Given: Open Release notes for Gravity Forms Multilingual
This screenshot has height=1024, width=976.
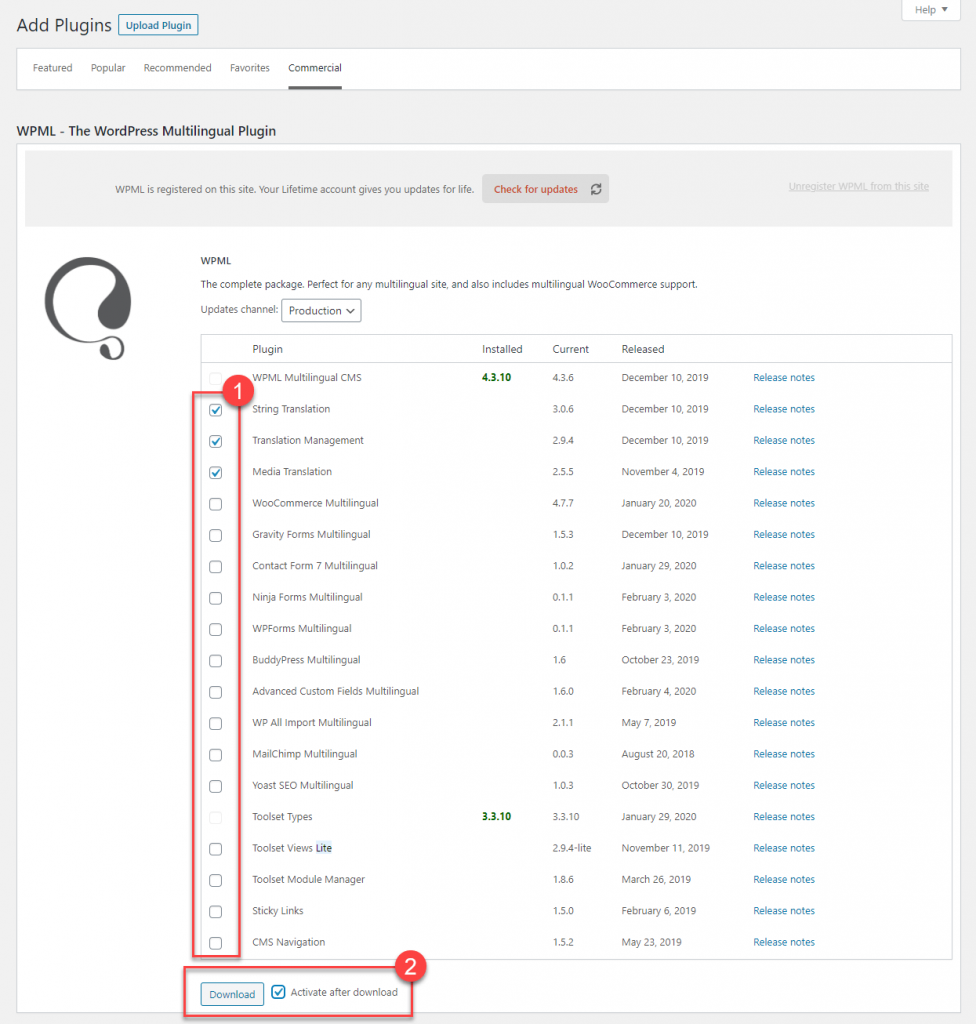Looking at the screenshot, I should [784, 534].
